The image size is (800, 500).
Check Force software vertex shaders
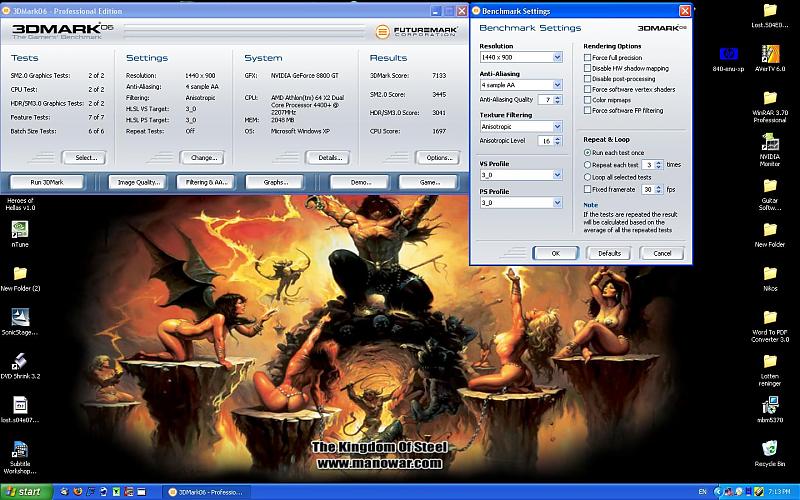point(588,89)
